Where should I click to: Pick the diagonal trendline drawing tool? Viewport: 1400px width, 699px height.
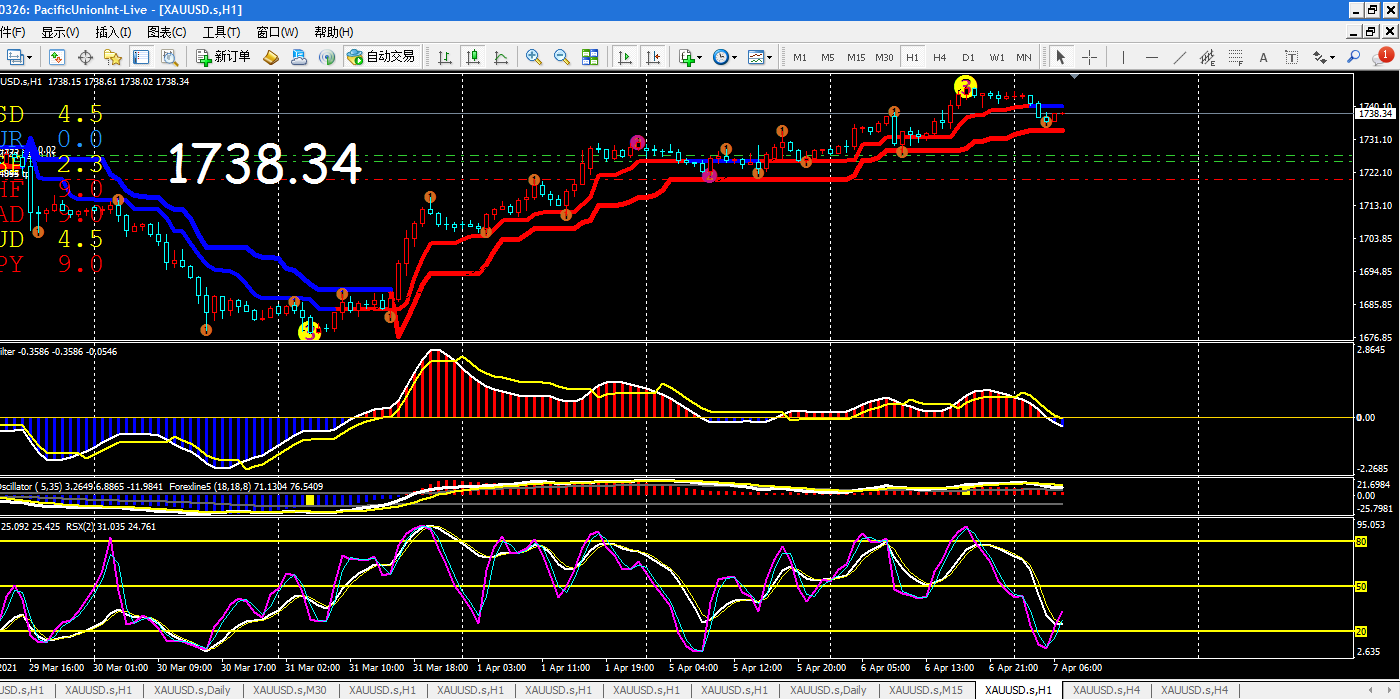click(1179, 57)
